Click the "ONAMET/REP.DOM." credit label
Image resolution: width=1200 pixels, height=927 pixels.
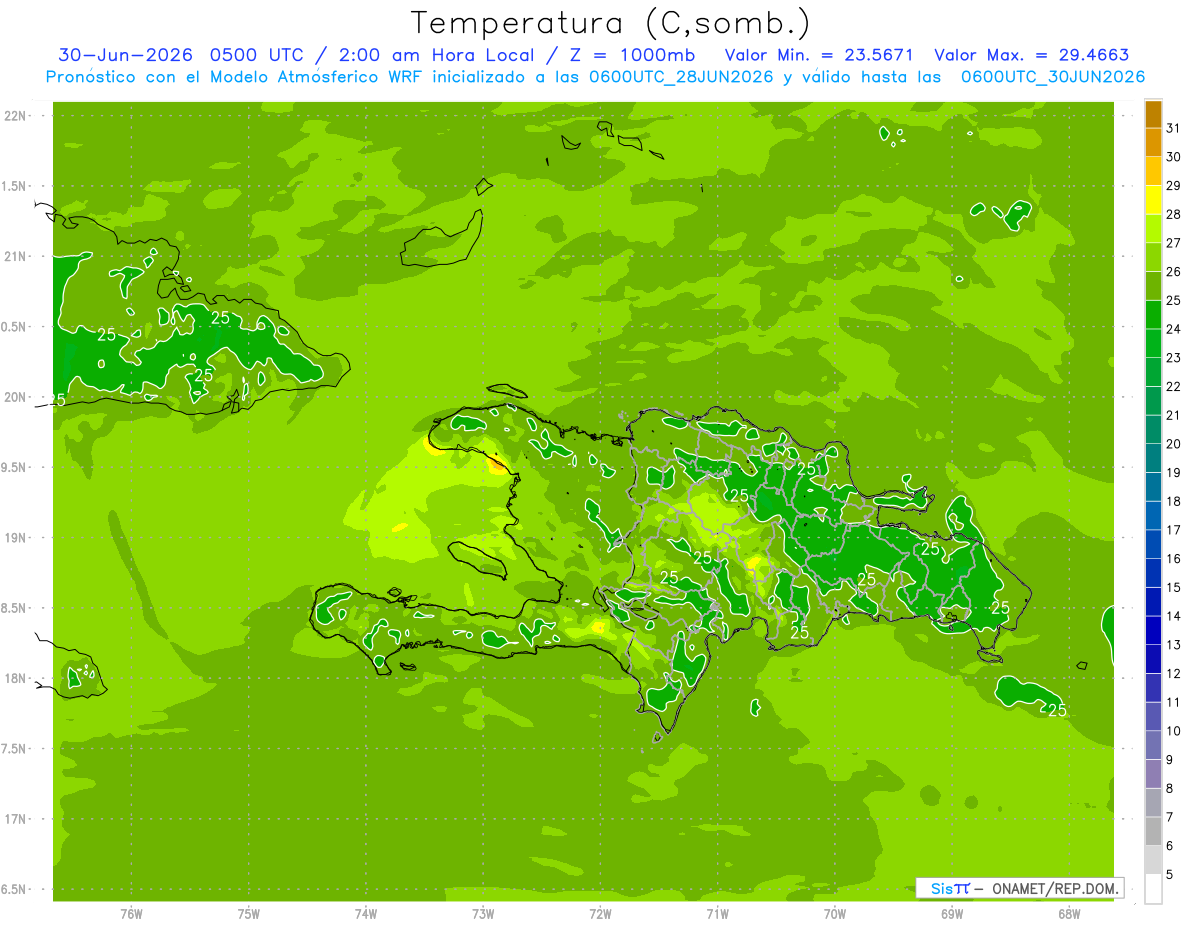(1054, 889)
